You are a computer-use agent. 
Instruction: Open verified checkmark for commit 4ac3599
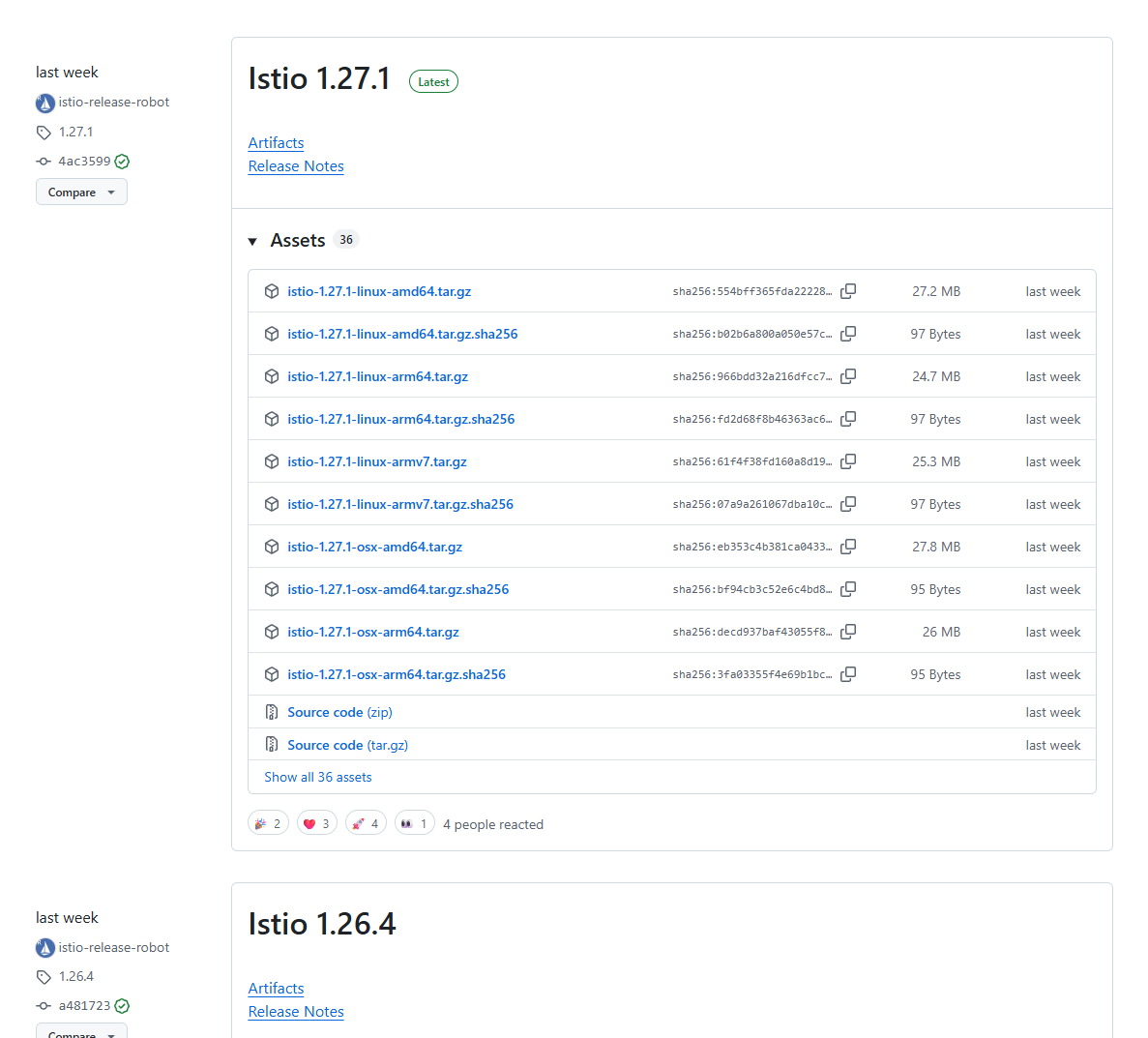122,162
